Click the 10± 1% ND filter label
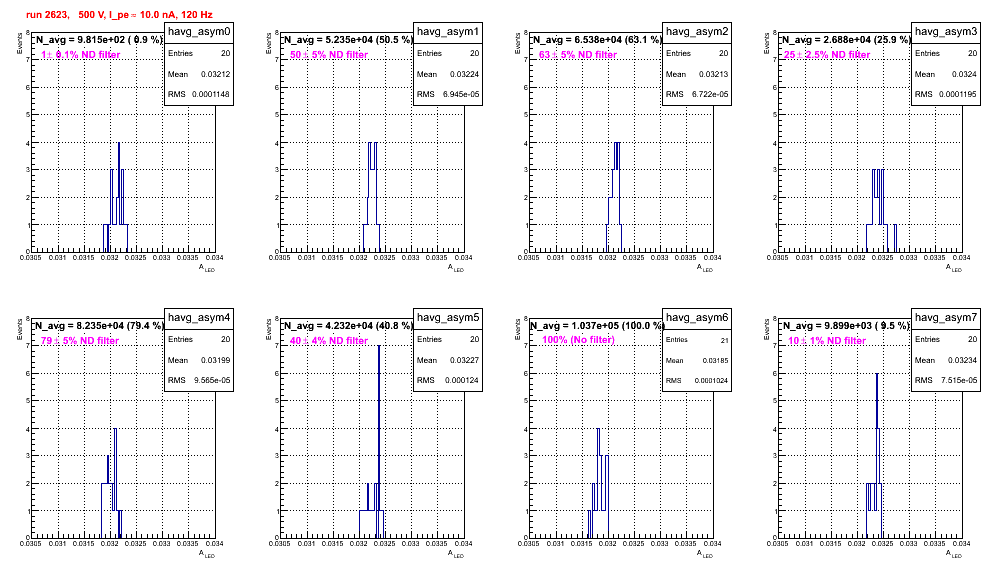 [x=827, y=341]
